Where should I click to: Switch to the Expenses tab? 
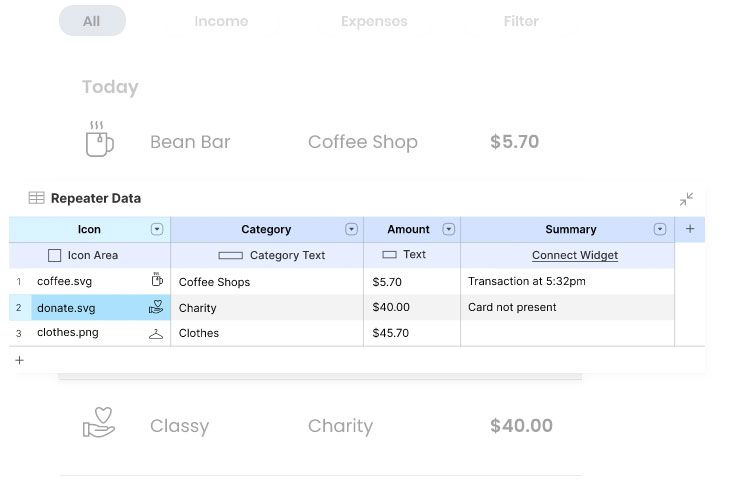point(375,21)
